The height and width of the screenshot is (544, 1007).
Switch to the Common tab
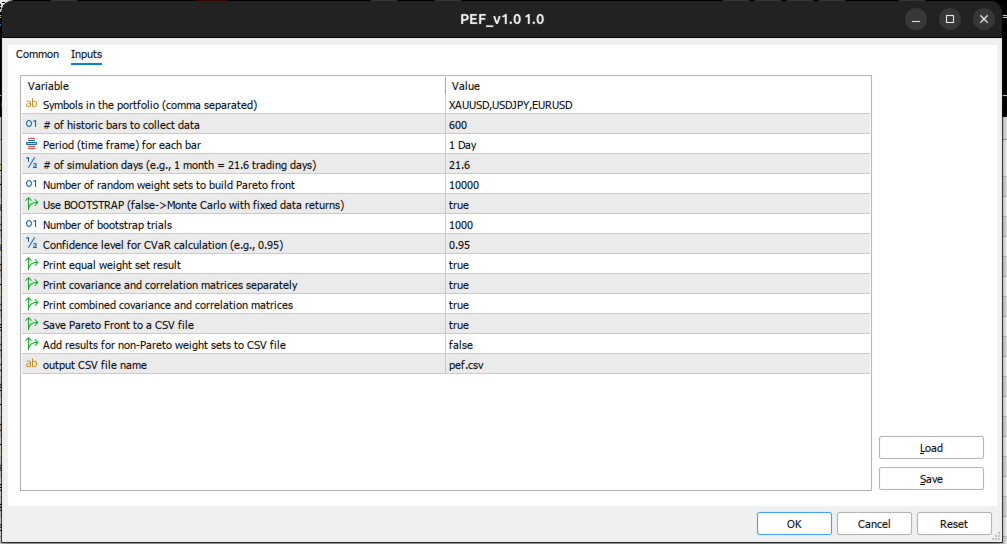pos(37,55)
